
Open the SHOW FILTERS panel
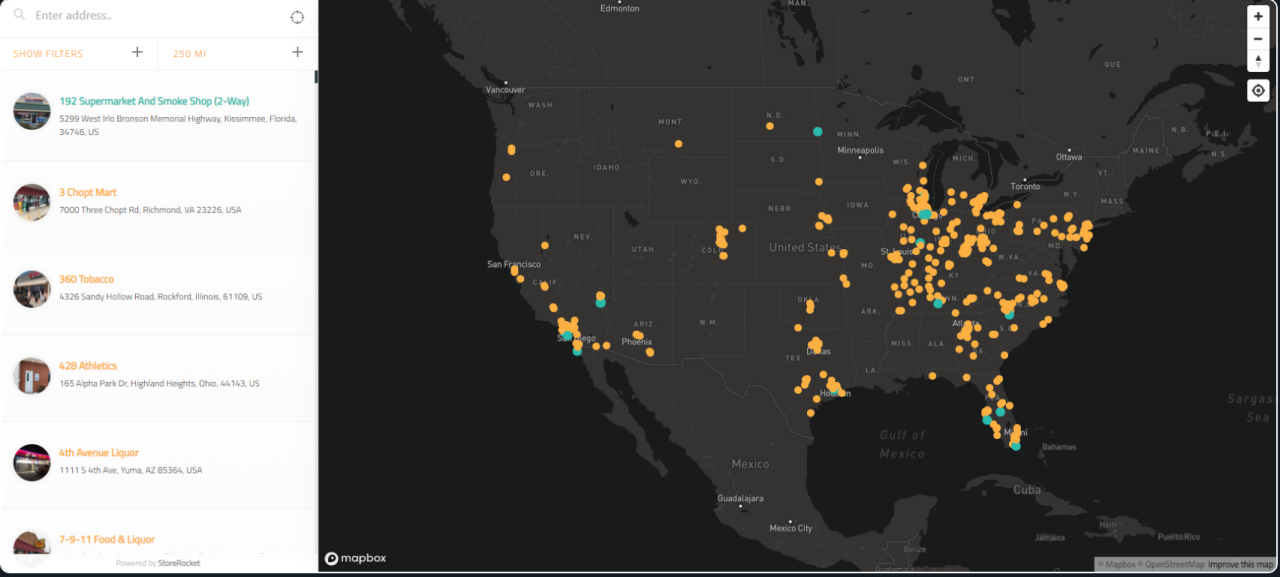[x=48, y=54]
